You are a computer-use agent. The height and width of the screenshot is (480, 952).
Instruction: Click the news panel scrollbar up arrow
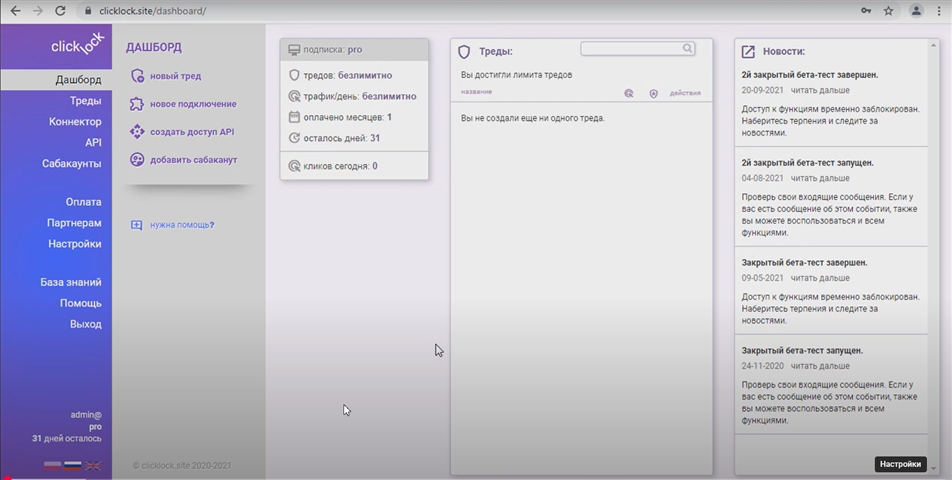tap(934, 46)
